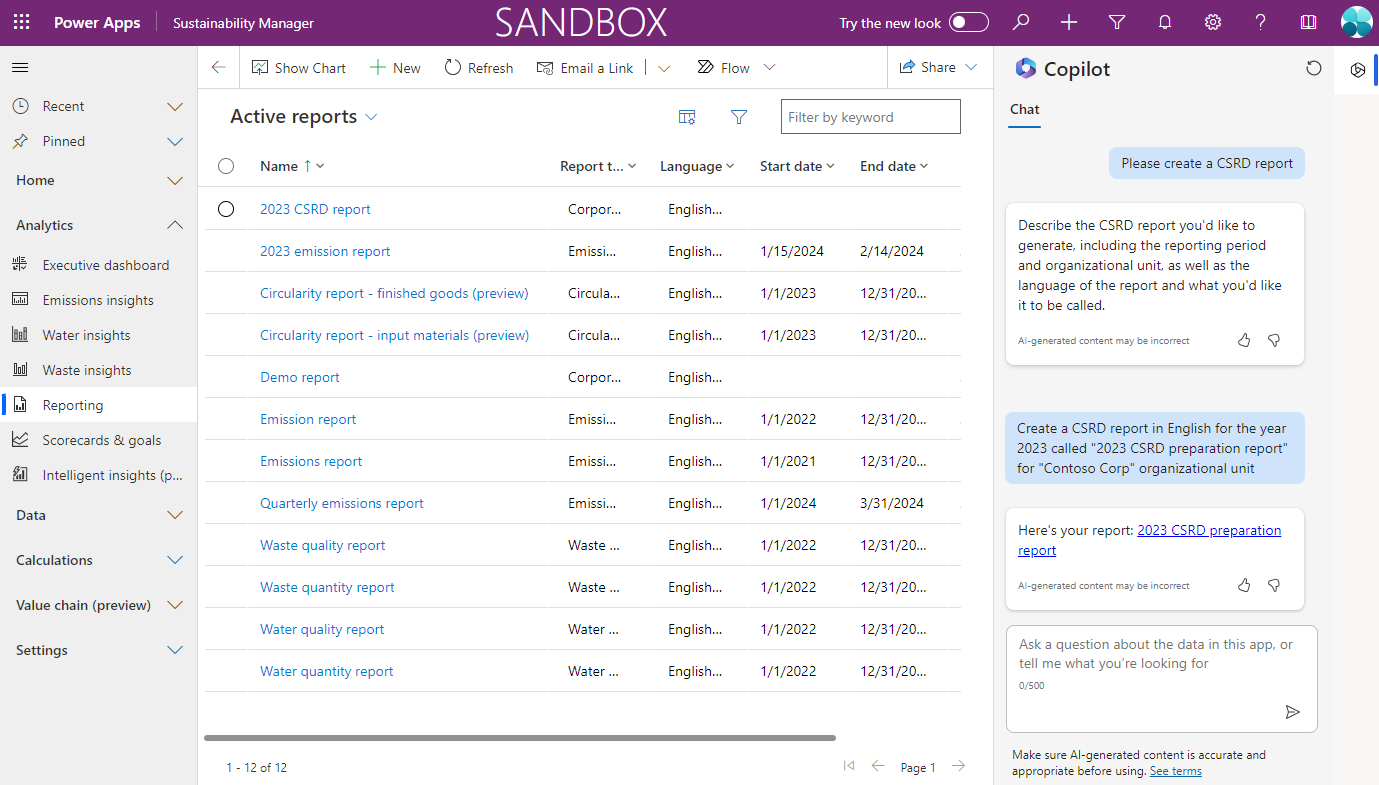The image size is (1379, 785).
Task: Reset the Copilot chat with refresh icon
Action: tap(1314, 68)
